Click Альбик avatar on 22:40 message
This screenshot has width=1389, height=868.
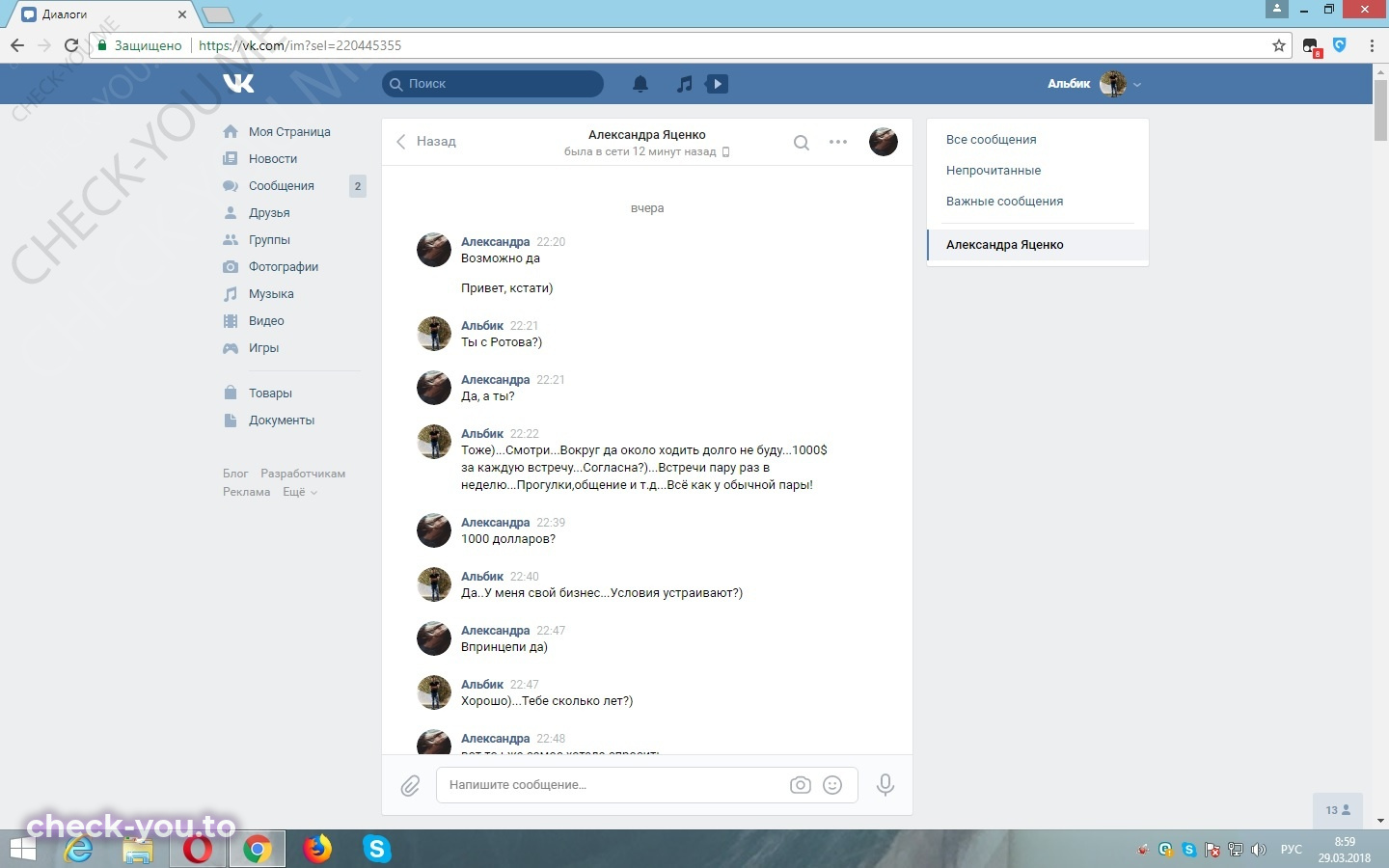(434, 584)
